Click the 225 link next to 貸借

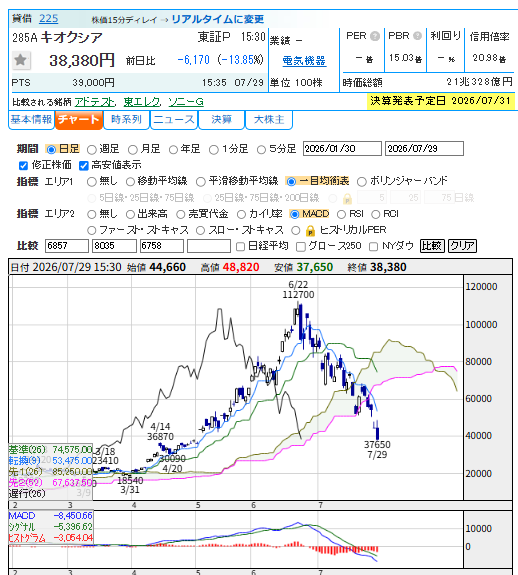coord(49,18)
